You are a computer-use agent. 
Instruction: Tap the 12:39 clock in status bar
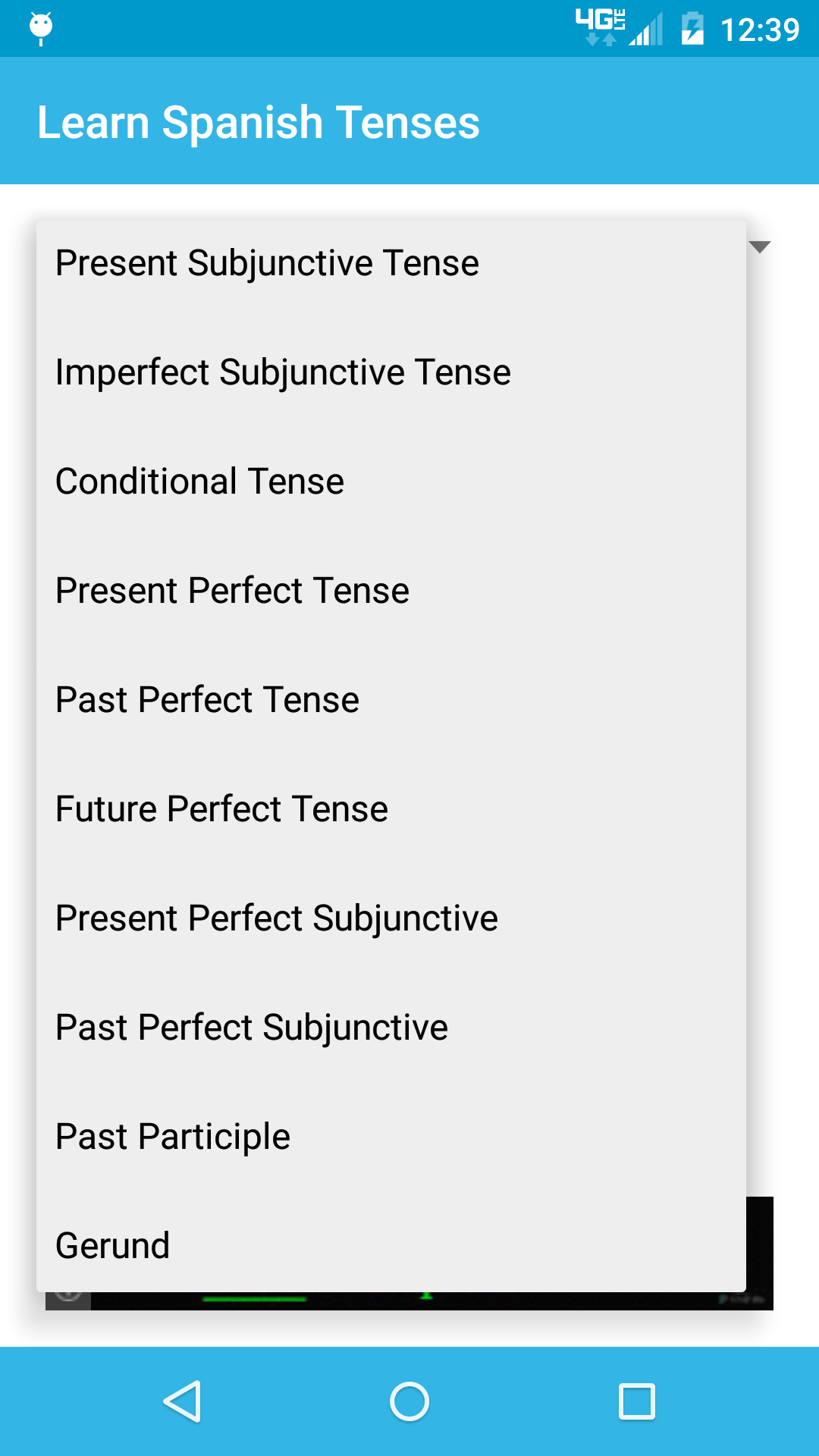[x=760, y=30]
